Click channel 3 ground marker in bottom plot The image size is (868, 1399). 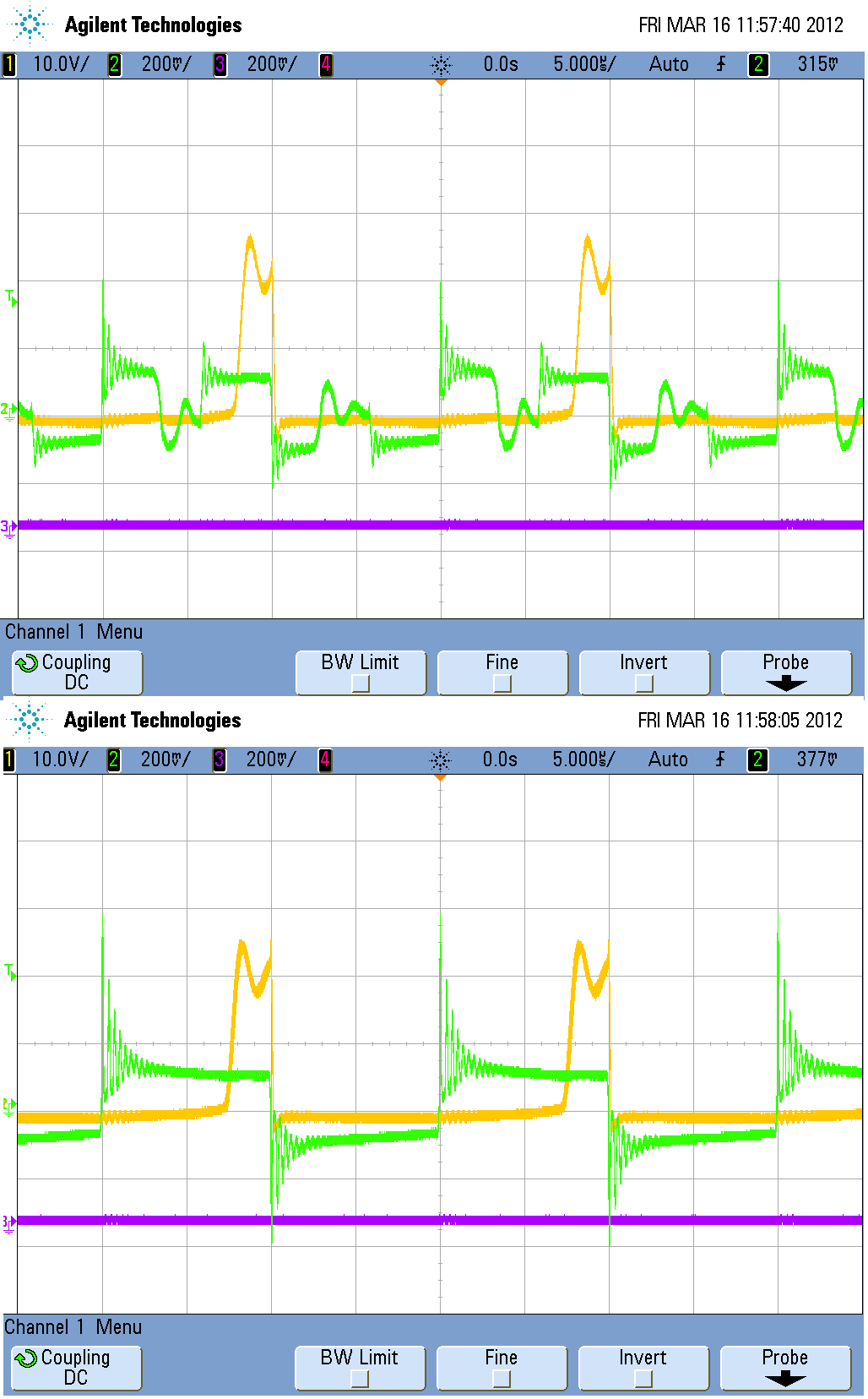tap(8, 1223)
